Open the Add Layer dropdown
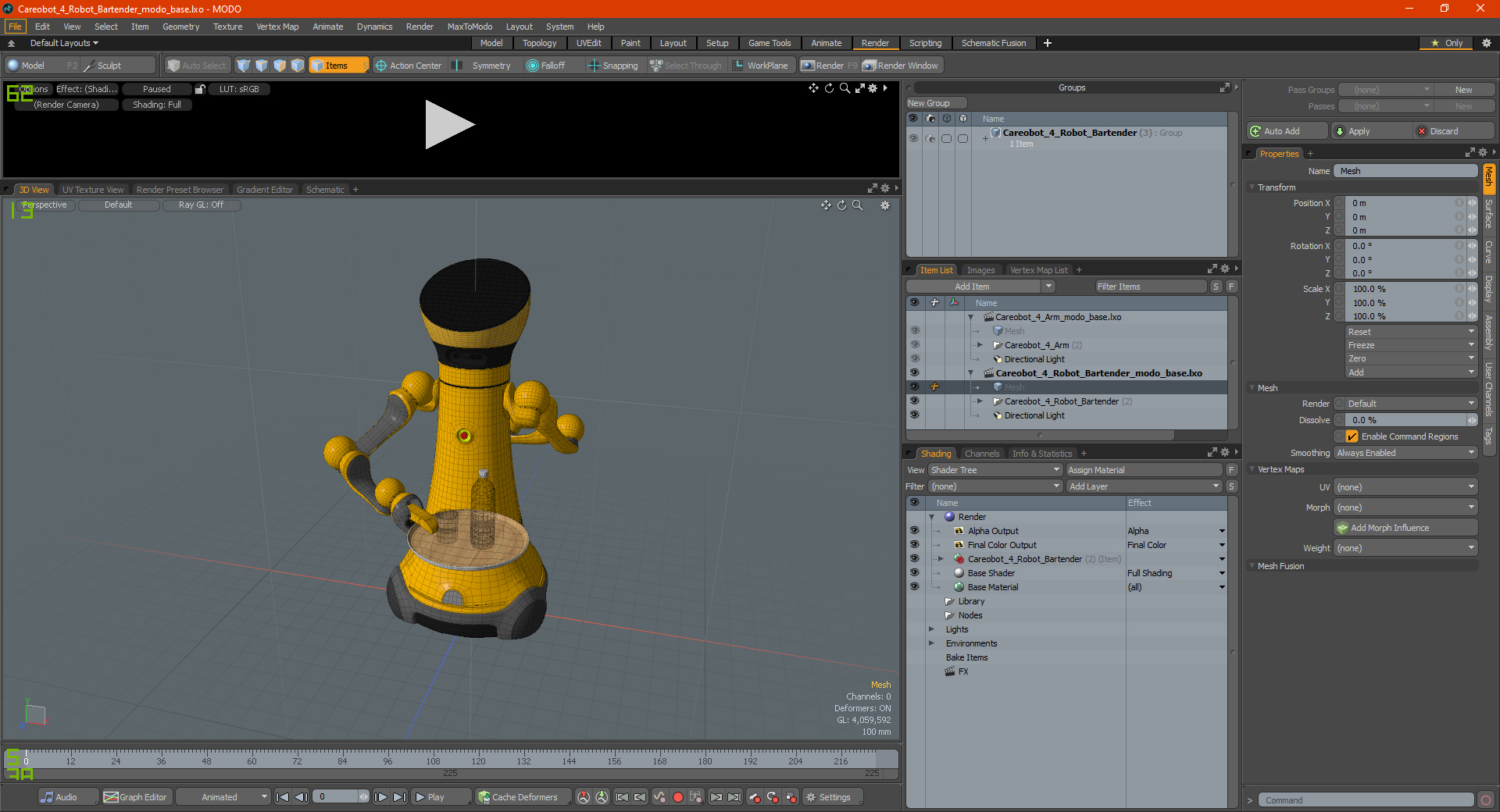The height and width of the screenshot is (812, 1500). (1144, 486)
